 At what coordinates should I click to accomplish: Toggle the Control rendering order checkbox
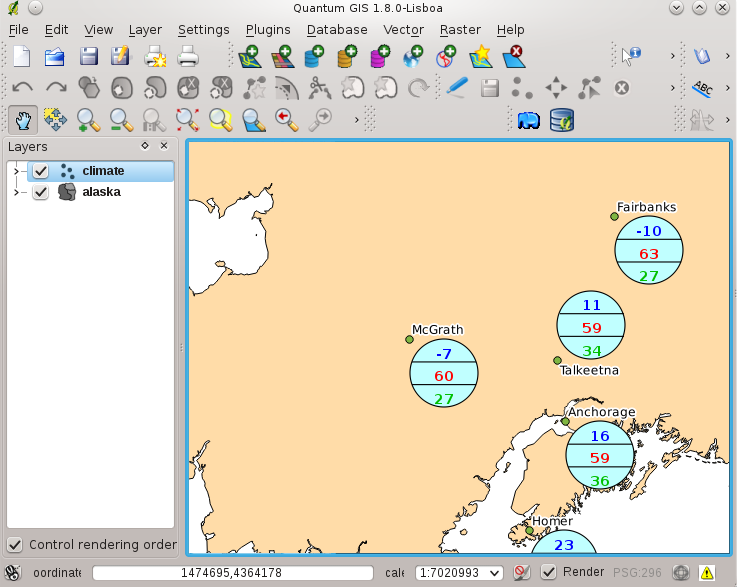[15, 545]
